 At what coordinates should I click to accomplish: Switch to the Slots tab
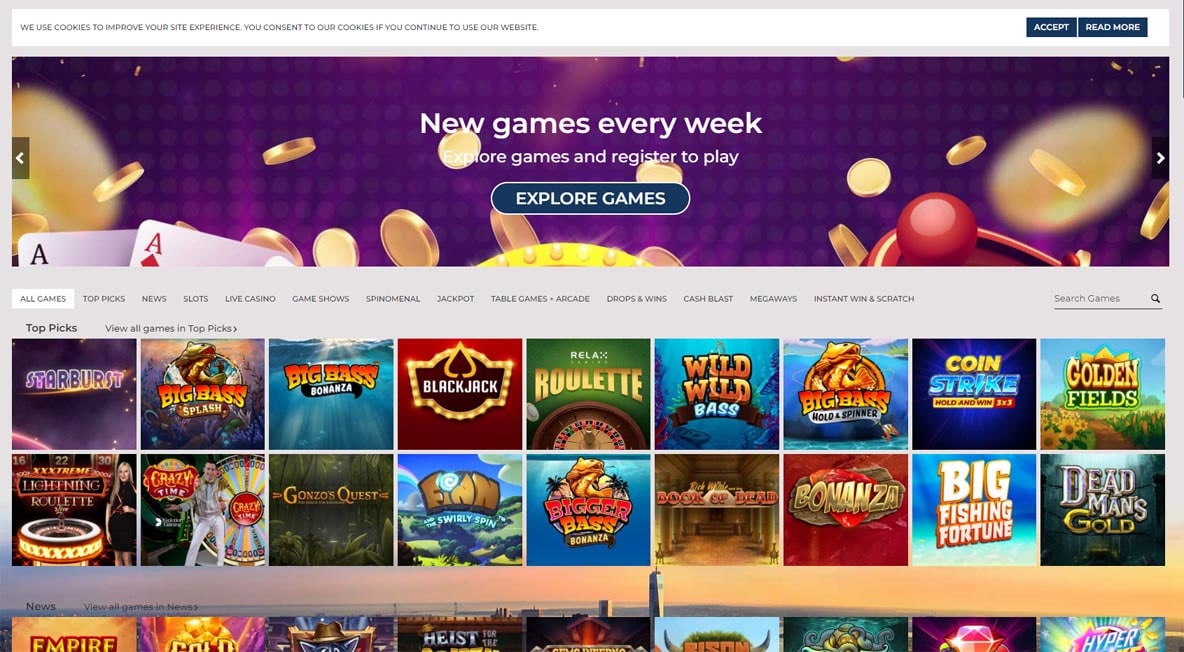(196, 298)
